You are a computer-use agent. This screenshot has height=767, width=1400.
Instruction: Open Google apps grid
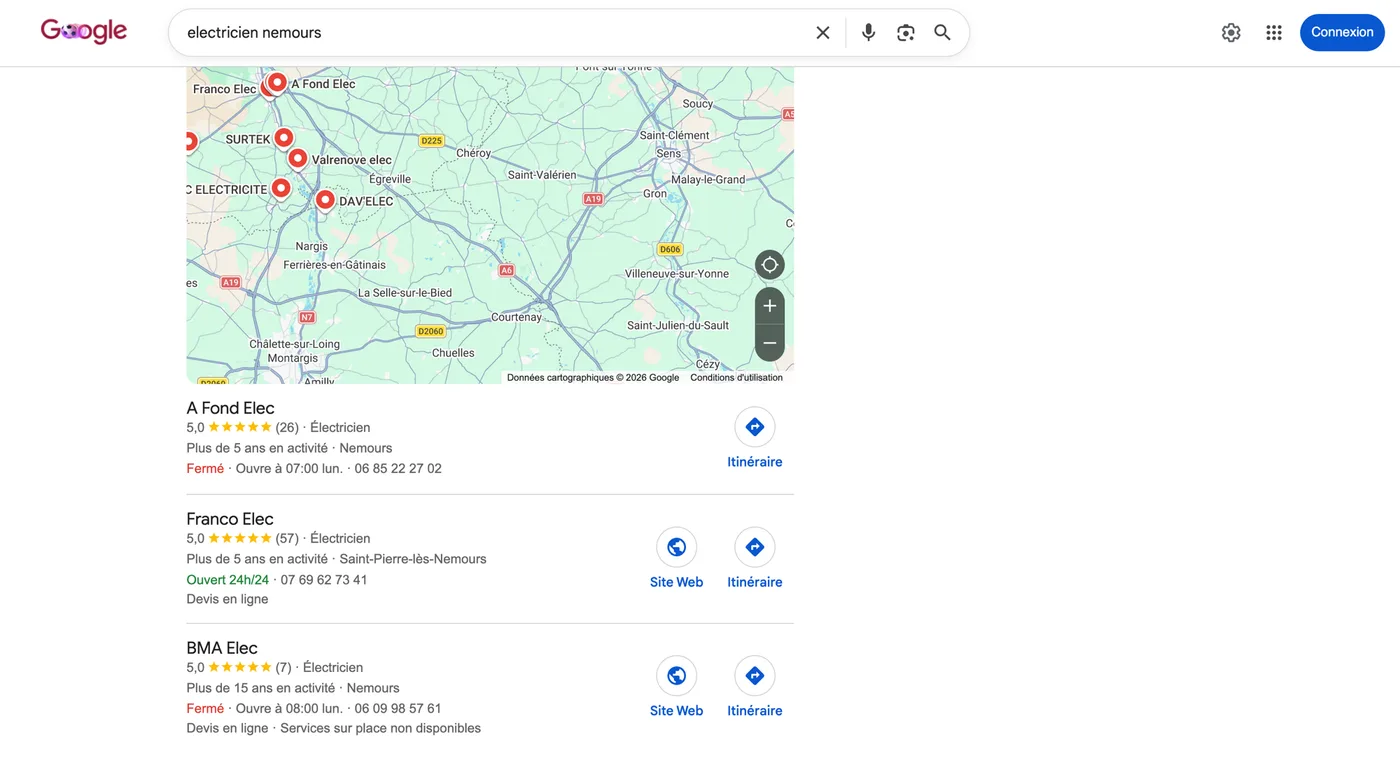pos(1274,33)
